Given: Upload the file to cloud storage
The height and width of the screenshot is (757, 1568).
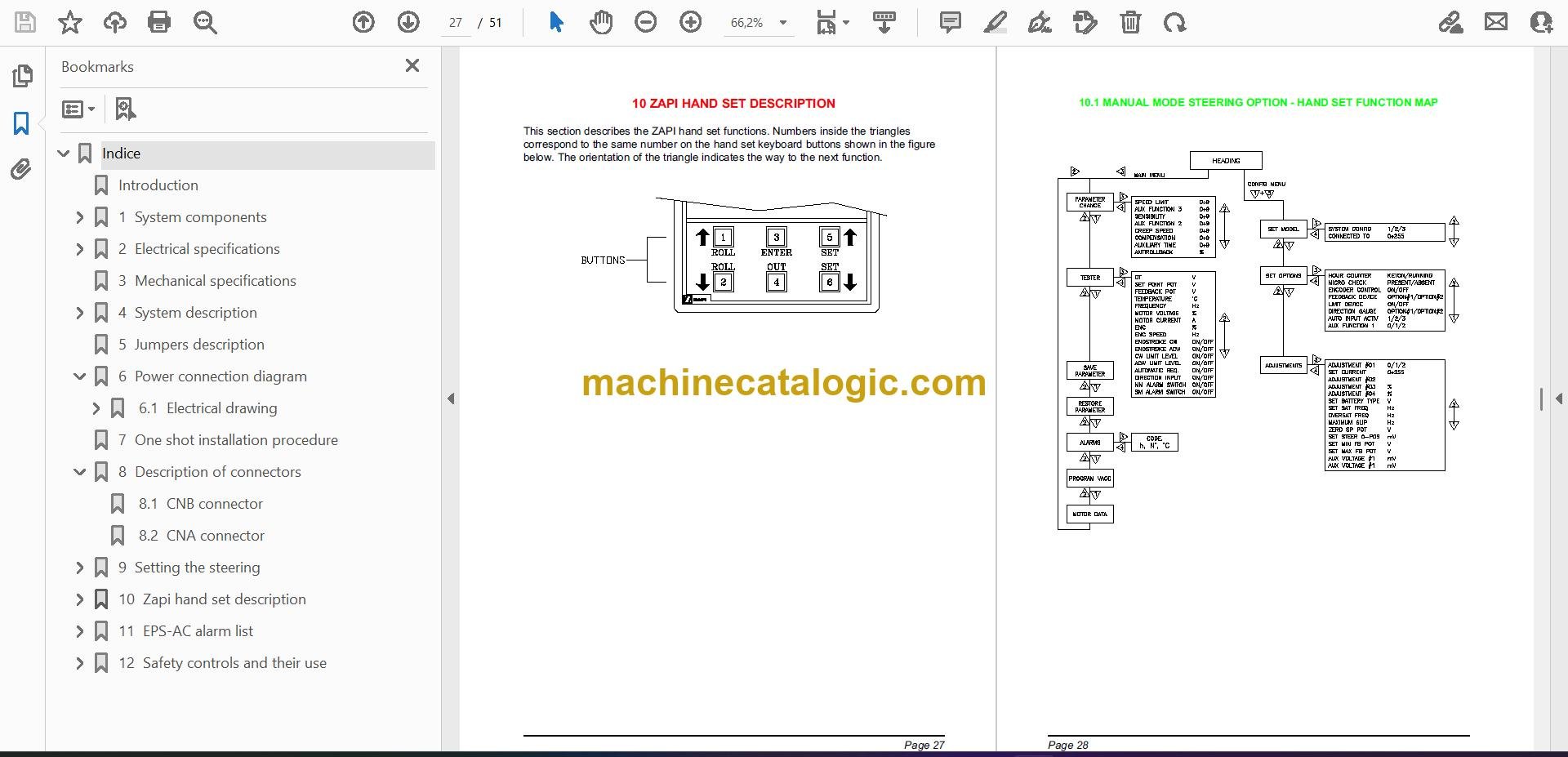Looking at the screenshot, I should click(x=115, y=22).
